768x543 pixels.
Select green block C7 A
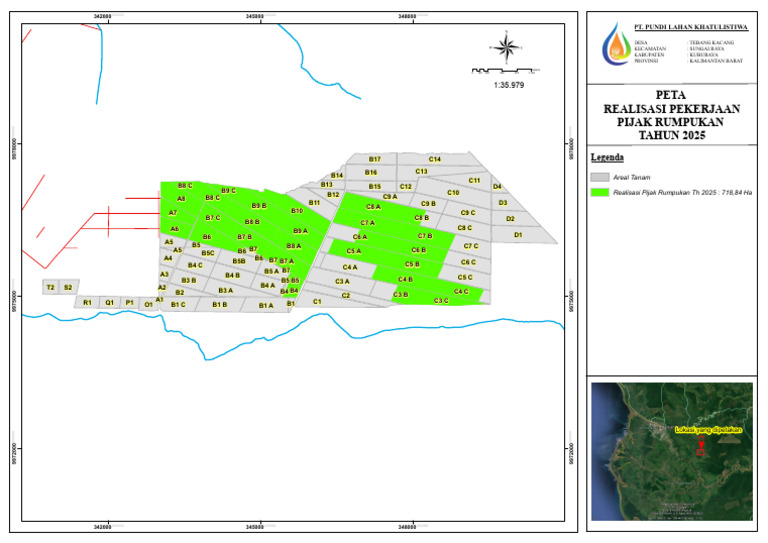tap(367, 223)
